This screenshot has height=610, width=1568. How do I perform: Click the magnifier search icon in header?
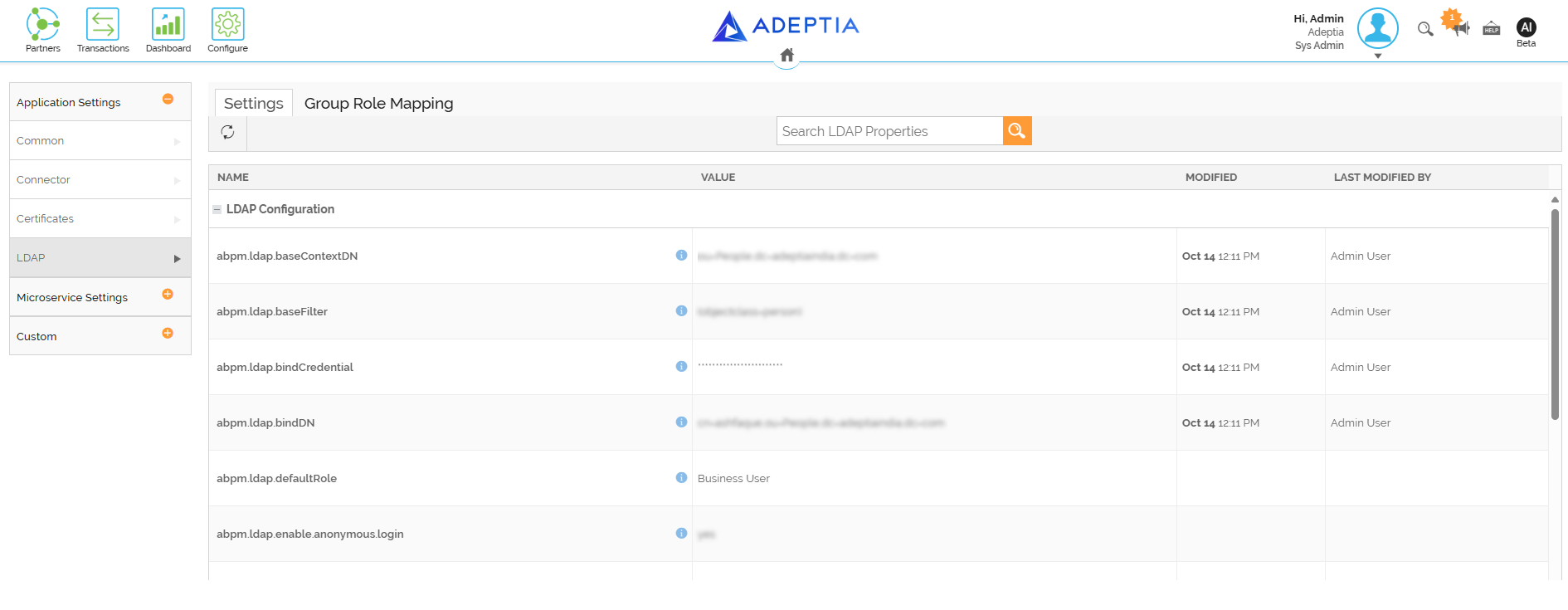coord(1425,29)
